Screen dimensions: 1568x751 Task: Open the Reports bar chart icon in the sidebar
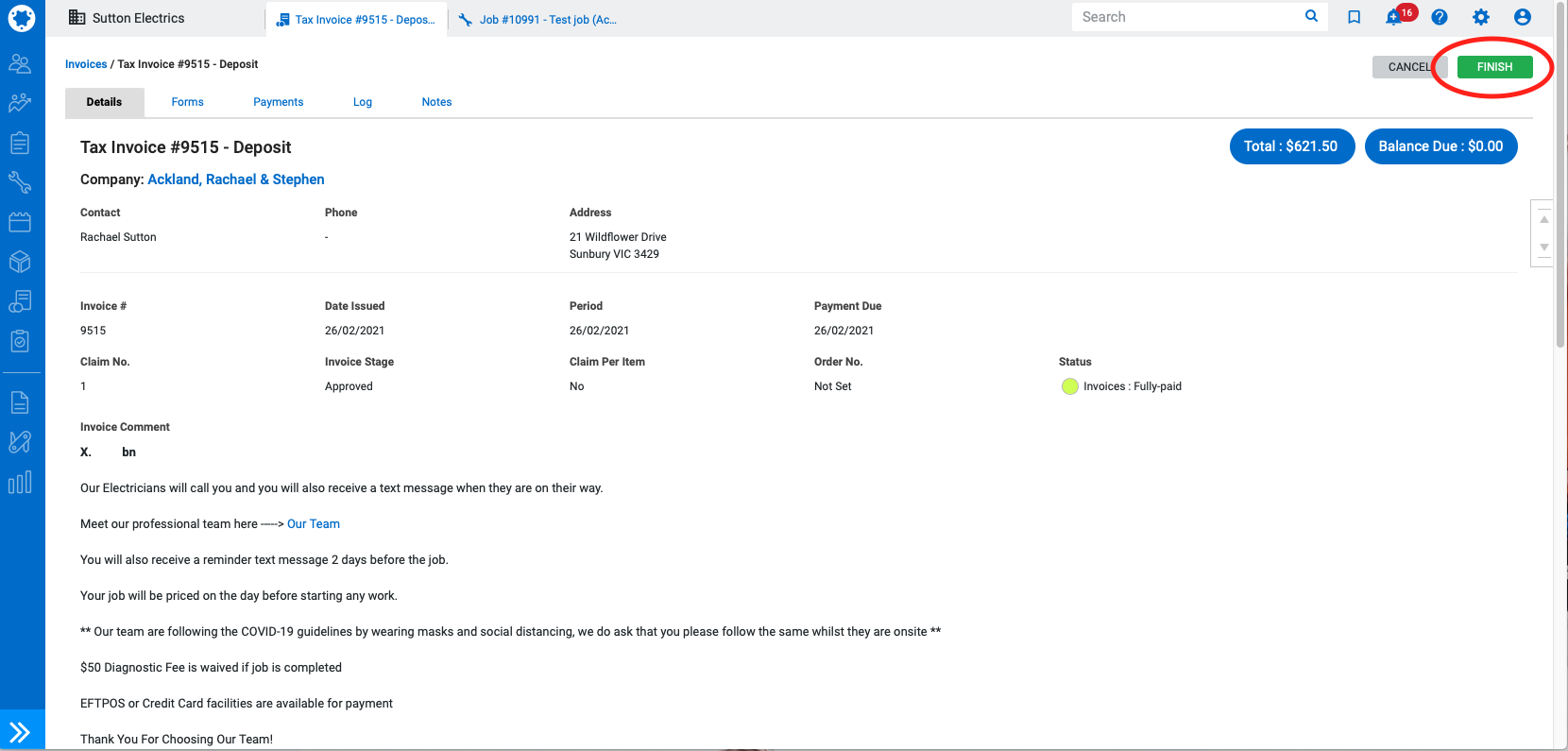pyautogui.click(x=20, y=483)
